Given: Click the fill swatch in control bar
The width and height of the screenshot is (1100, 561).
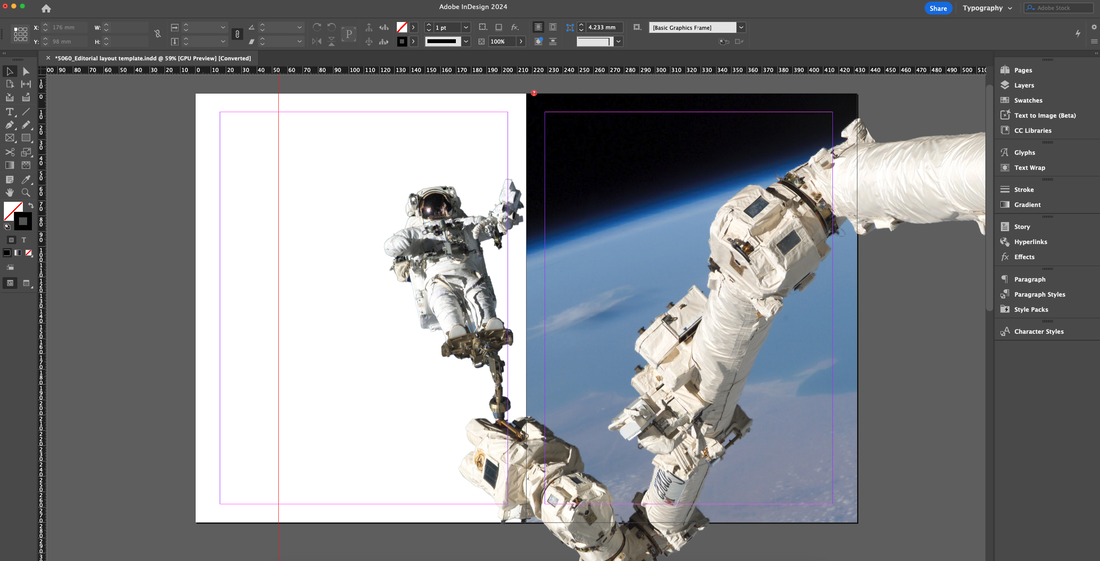Looking at the screenshot, I should pos(402,27).
